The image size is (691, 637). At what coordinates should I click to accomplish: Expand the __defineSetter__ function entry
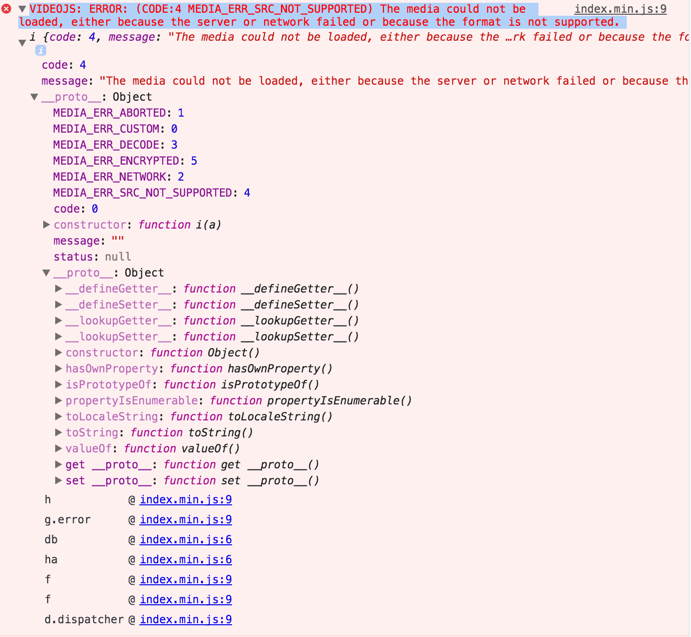[x=58, y=305]
